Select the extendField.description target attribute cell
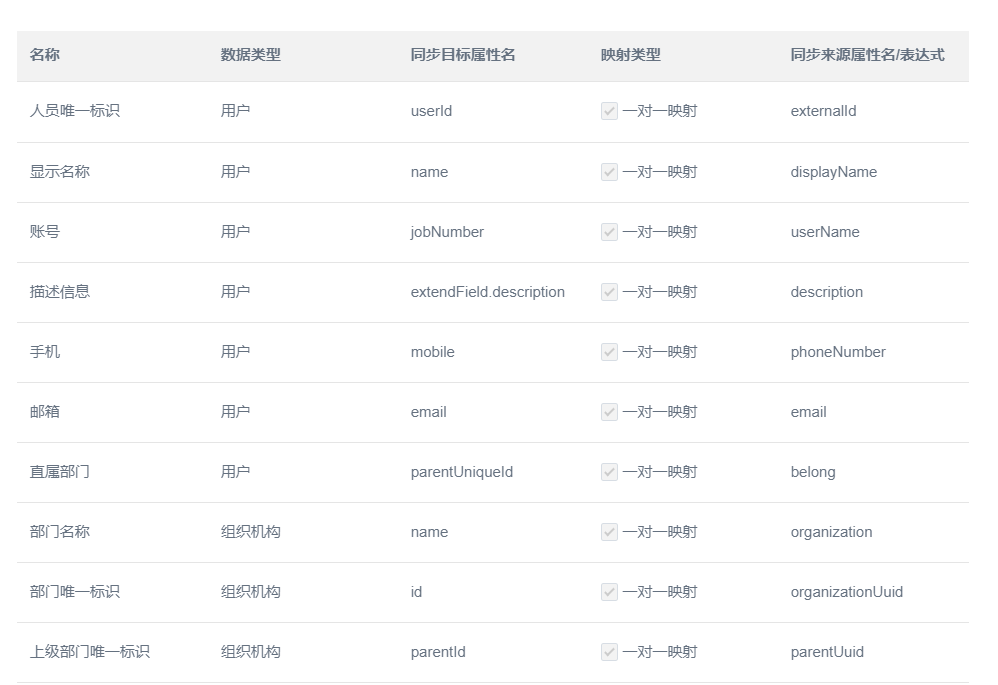Viewport: 998px width, 685px height. (487, 292)
